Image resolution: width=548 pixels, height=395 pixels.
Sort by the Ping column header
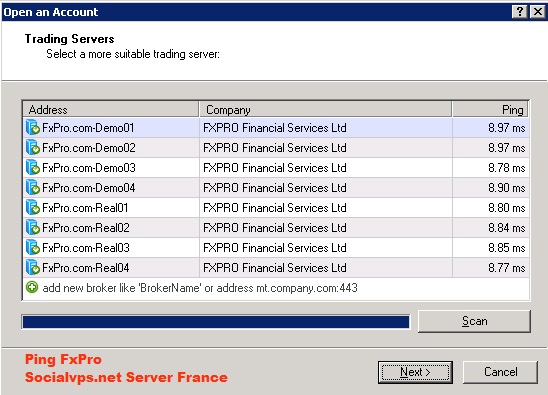490,109
